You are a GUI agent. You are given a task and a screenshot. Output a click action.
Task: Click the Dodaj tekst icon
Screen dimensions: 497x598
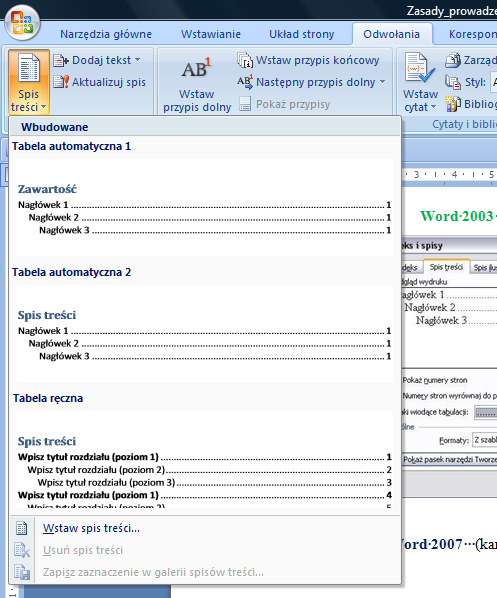pyautogui.click(x=61, y=60)
